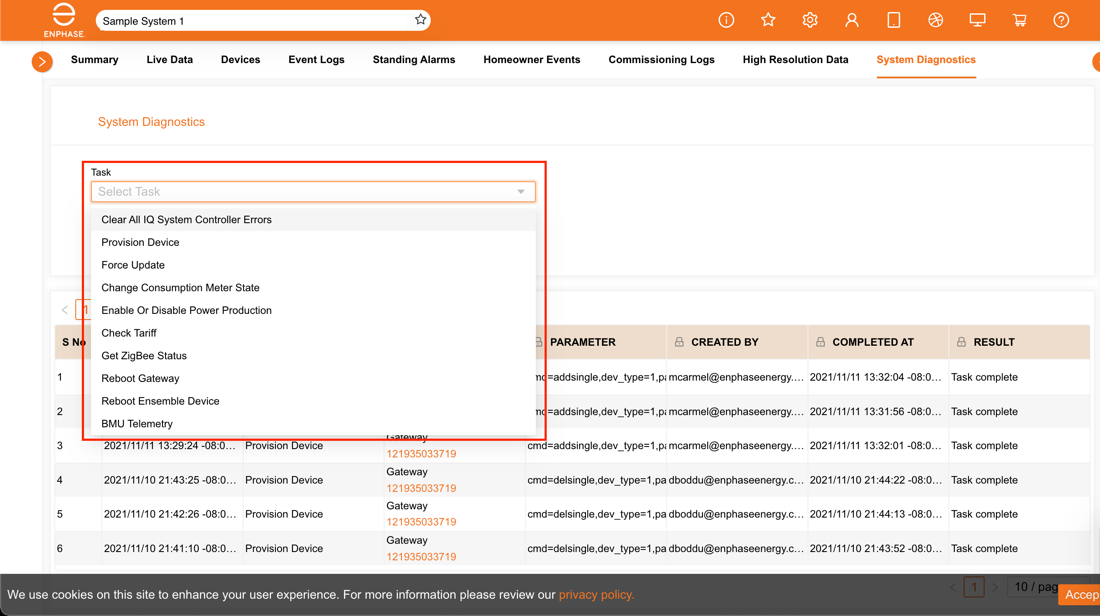
Task: Click the globe network icon
Action: click(935, 19)
